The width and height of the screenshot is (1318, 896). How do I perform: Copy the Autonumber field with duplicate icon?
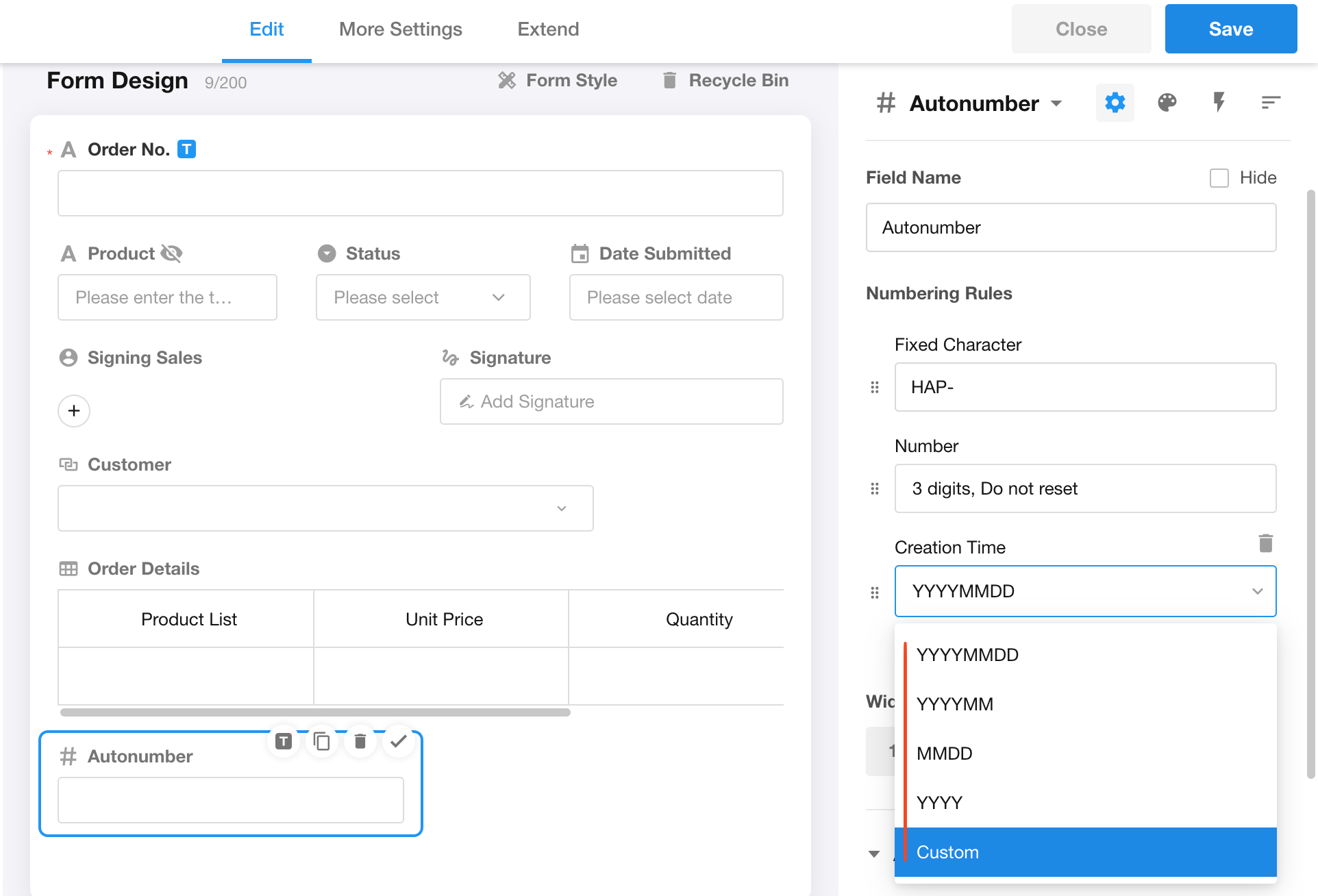pos(321,741)
